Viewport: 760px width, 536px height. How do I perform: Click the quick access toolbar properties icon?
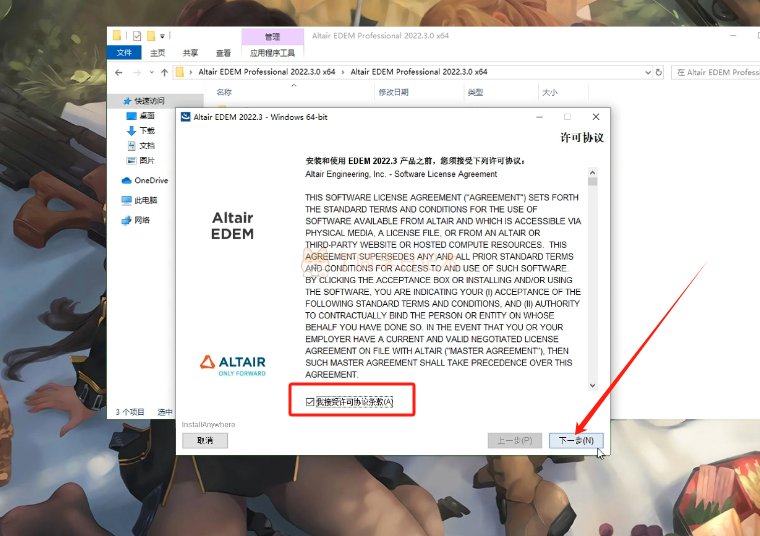pos(137,36)
